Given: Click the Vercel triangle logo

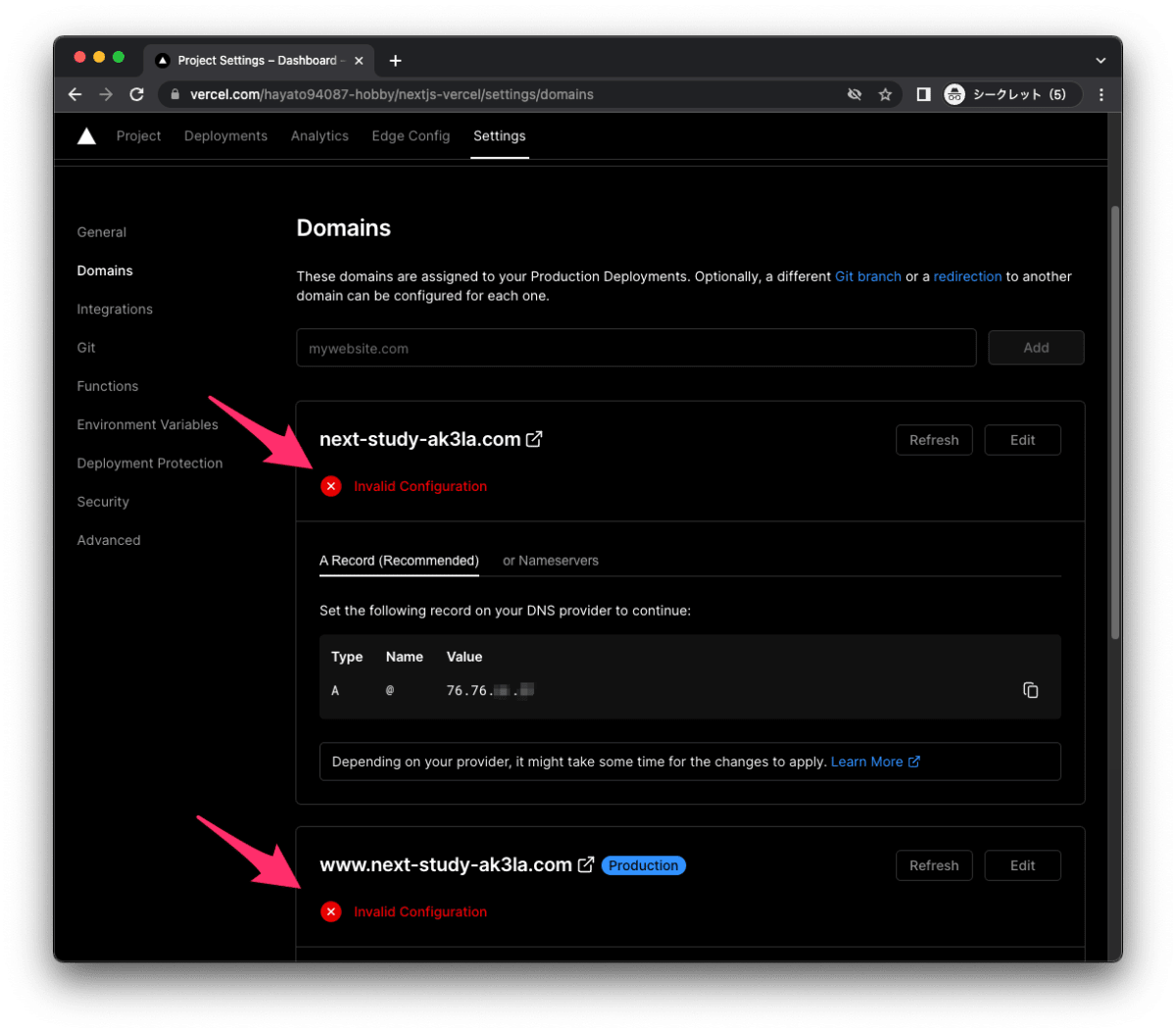Looking at the screenshot, I should (86, 136).
